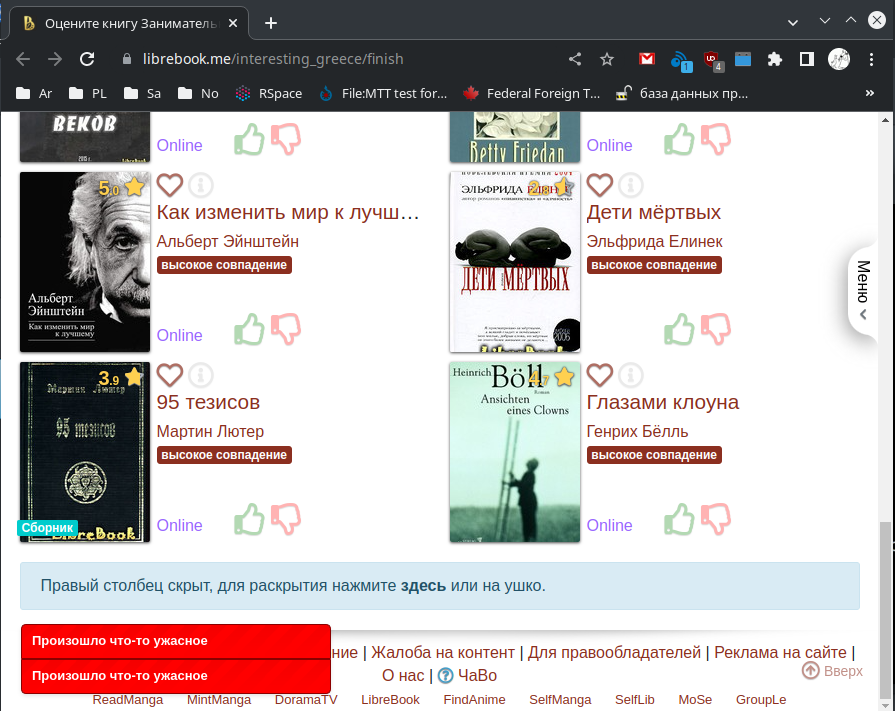Open the PL bookmarks folder

coord(88,93)
